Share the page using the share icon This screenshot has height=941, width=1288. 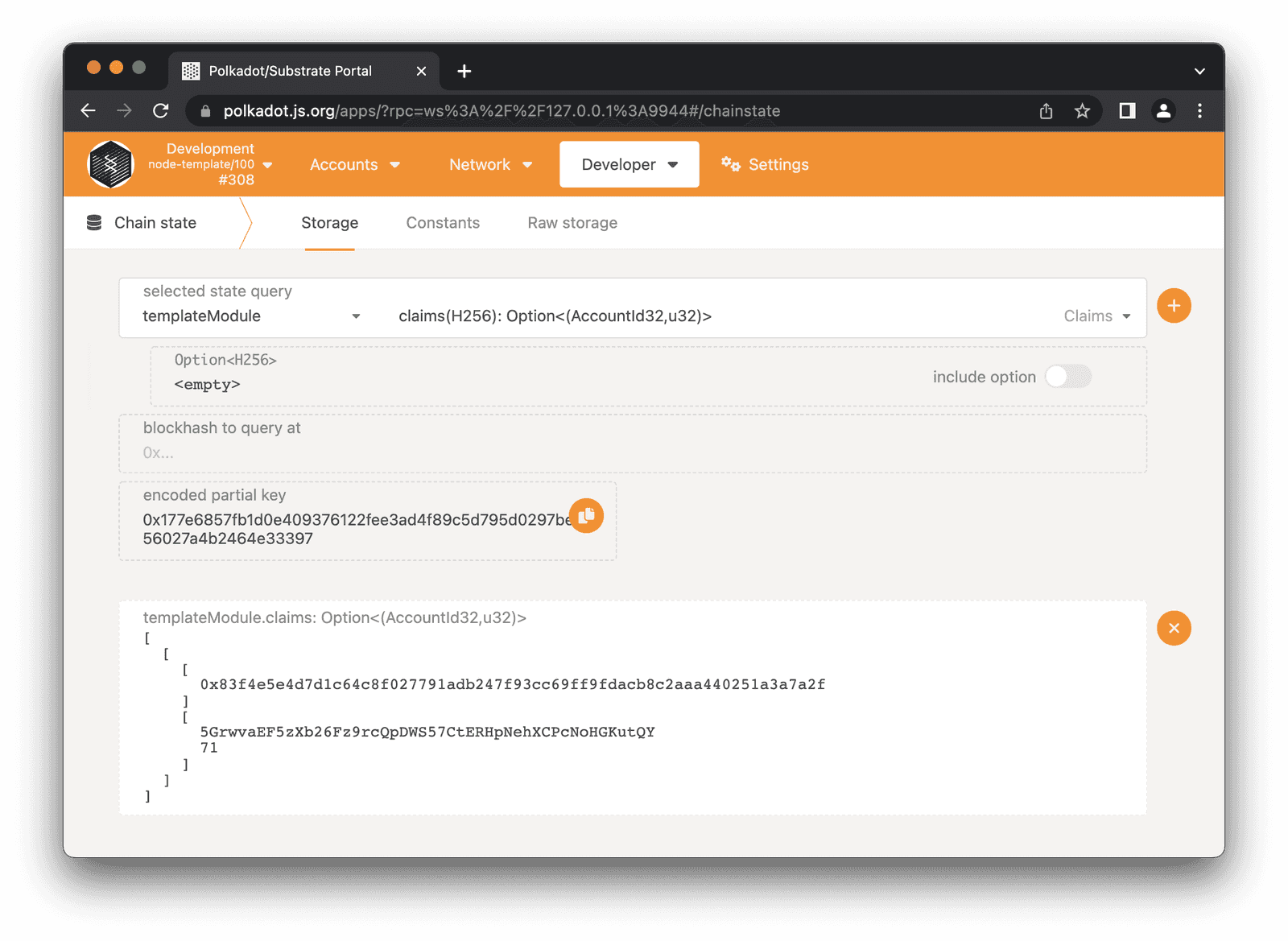pyautogui.click(x=1046, y=110)
